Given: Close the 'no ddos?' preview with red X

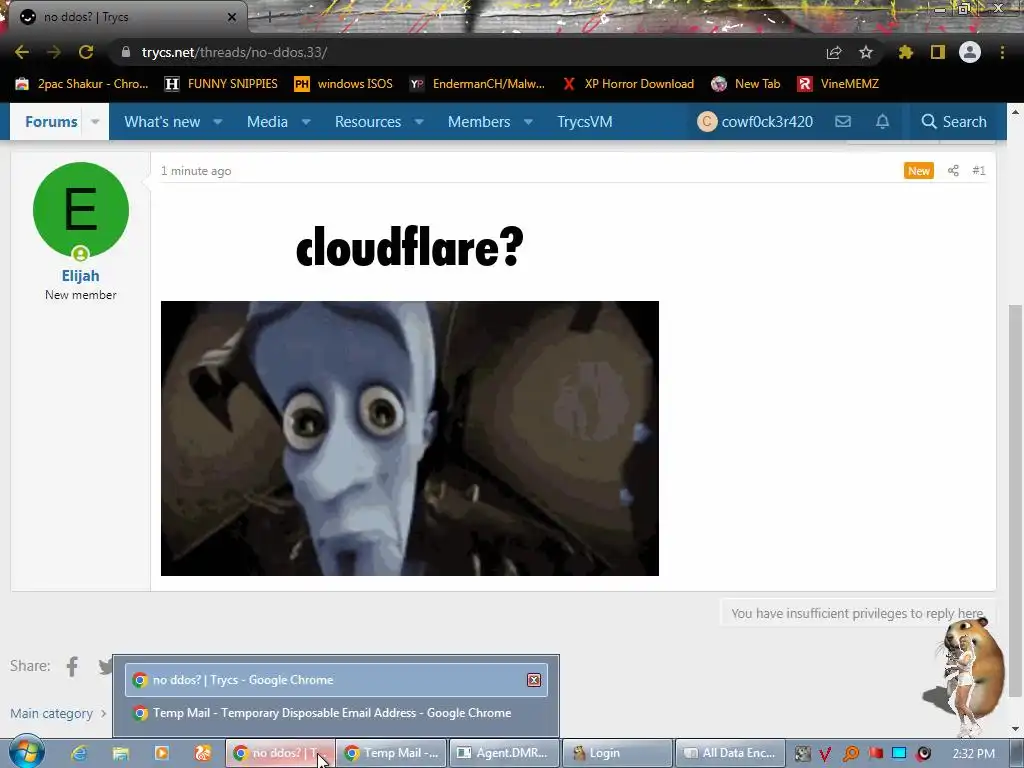Looking at the screenshot, I should [x=534, y=680].
